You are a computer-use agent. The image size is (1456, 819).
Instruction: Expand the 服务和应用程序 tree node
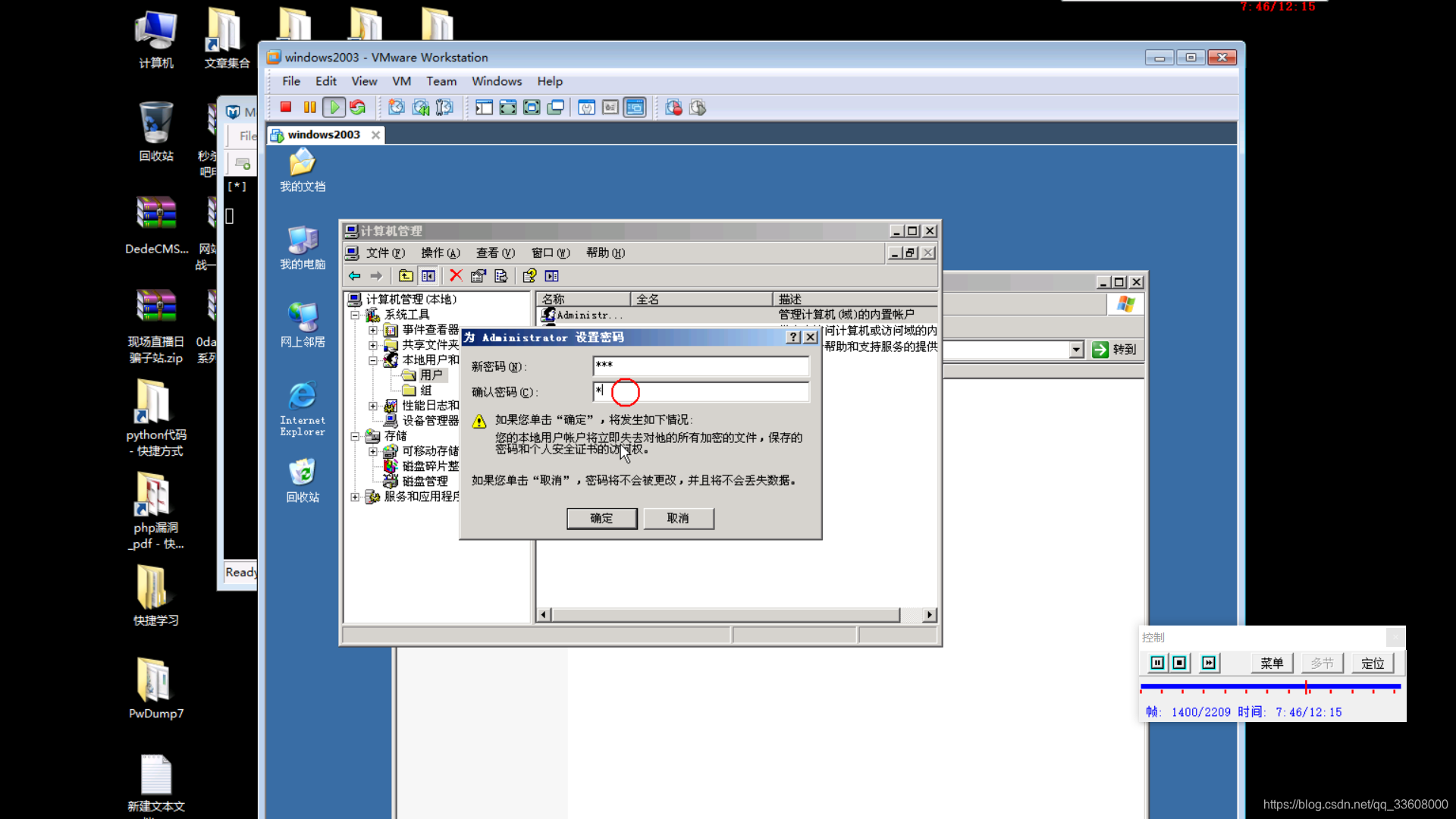coord(354,497)
